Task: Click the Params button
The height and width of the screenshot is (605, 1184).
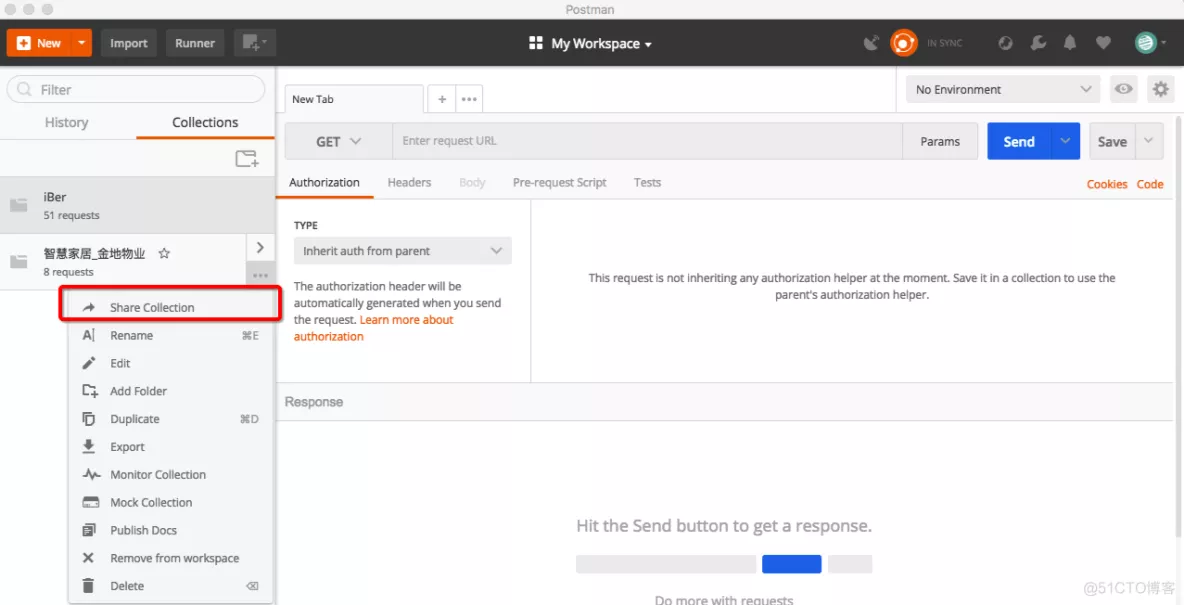Action: point(940,141)
